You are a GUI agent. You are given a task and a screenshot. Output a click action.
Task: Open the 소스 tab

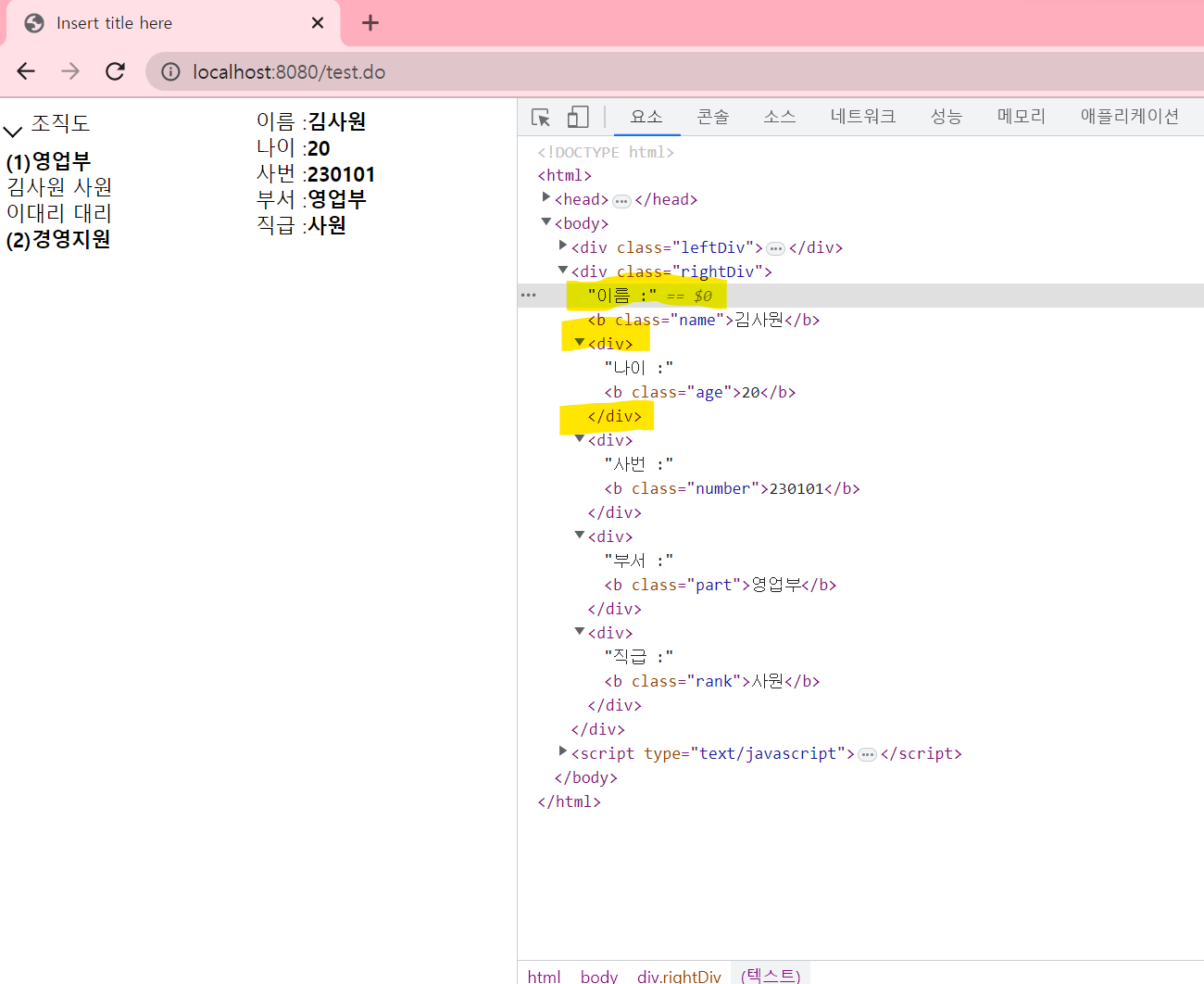(780, 117)
